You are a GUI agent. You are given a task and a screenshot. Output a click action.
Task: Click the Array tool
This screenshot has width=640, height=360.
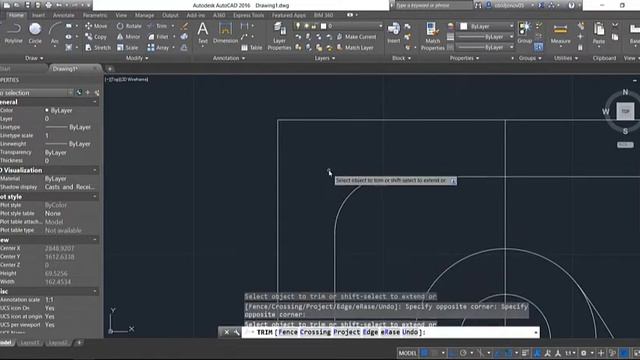pyautogui.click(x=158, y=48)
